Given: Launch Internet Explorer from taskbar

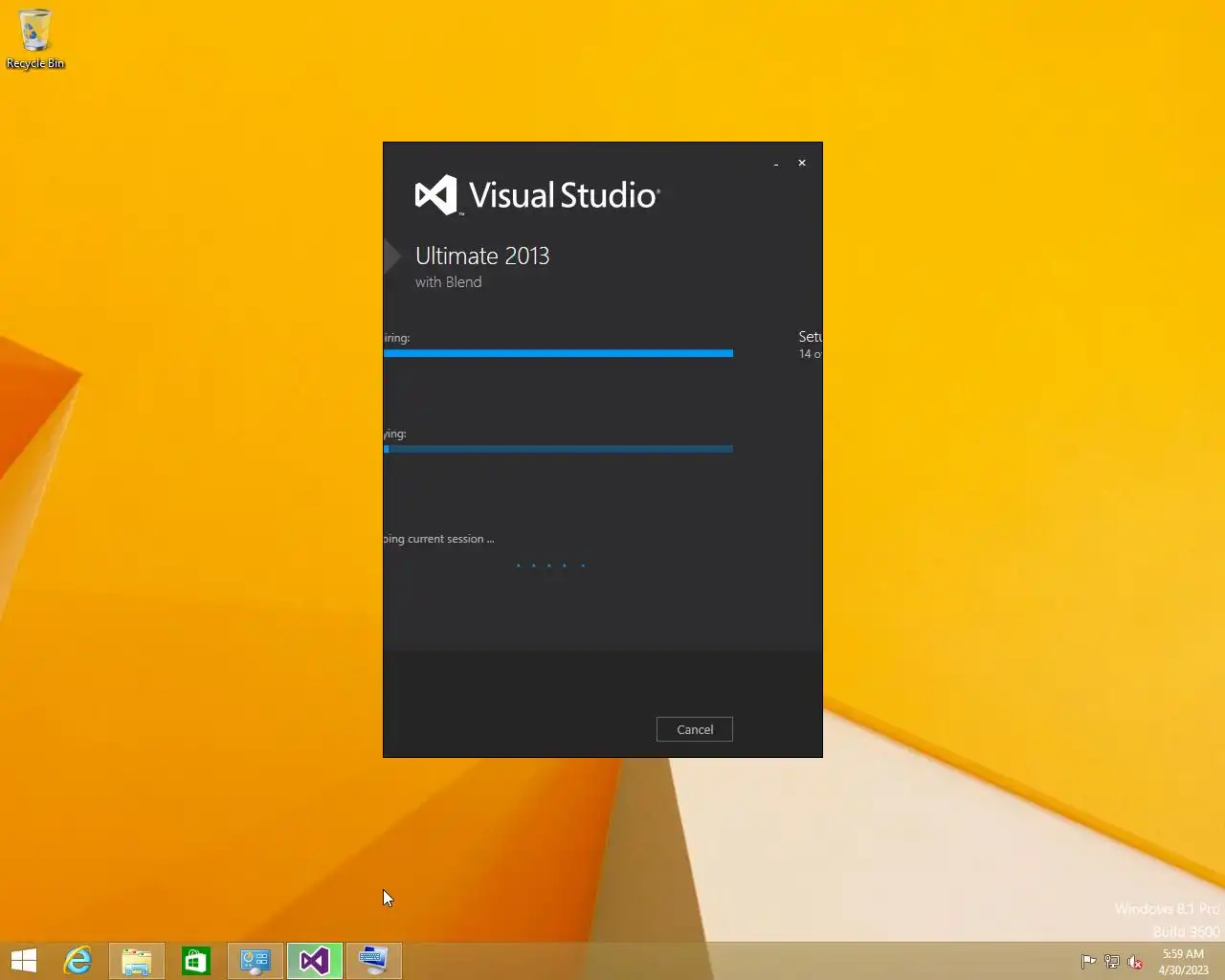Looking at the screenshot, I should (x=78, y=961).
